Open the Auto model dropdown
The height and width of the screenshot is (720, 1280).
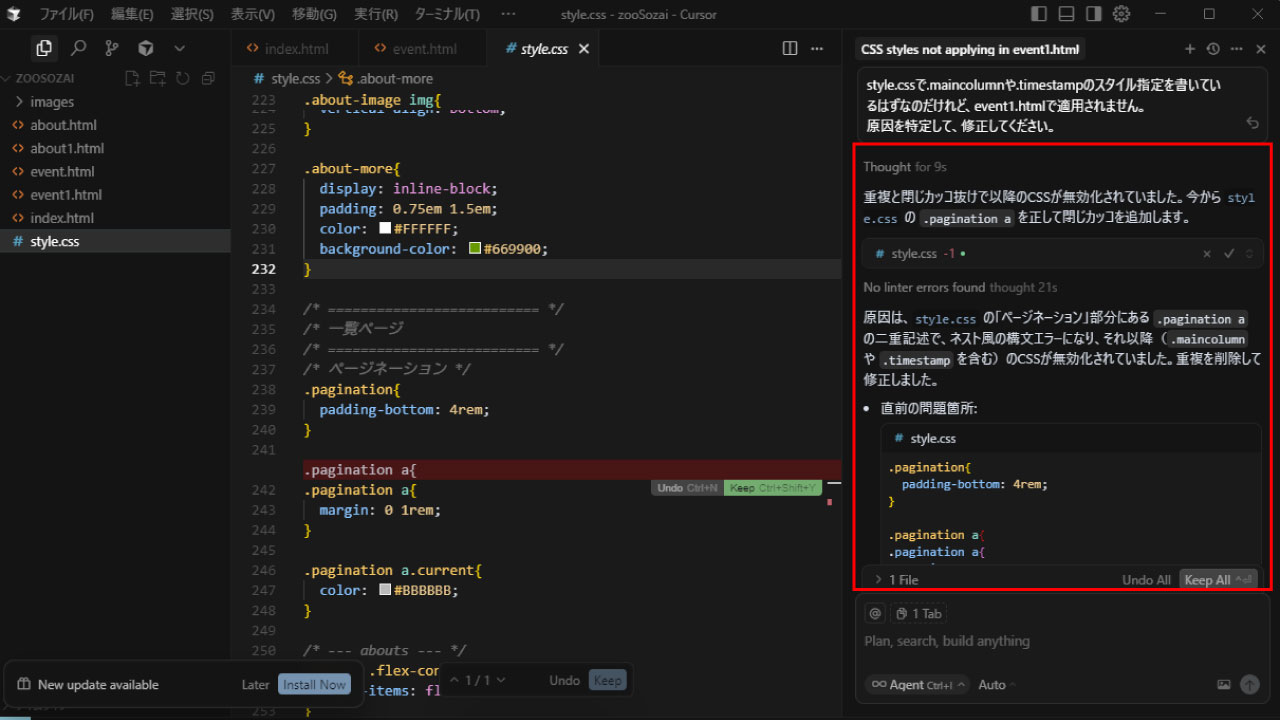click(x=996, y=685)
